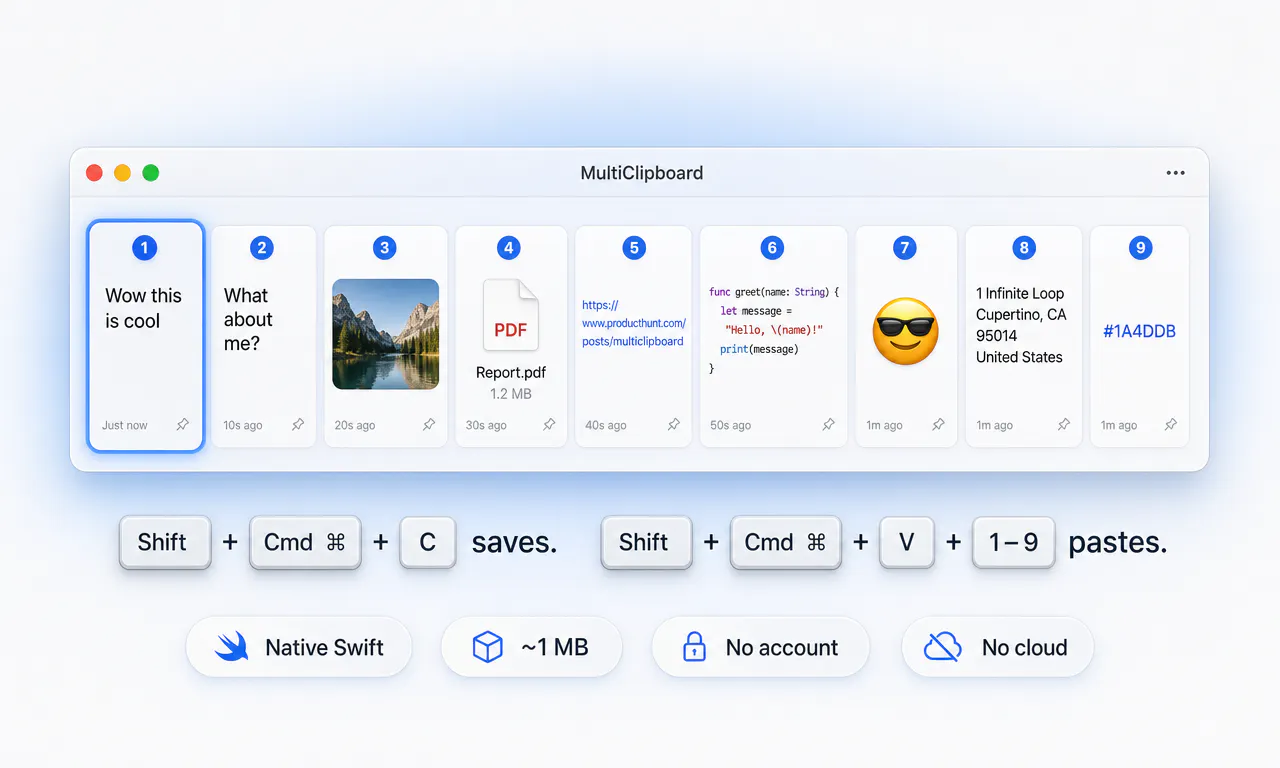
Task: Pin the sunglasses emoji clip
Action: pos(938,425)
